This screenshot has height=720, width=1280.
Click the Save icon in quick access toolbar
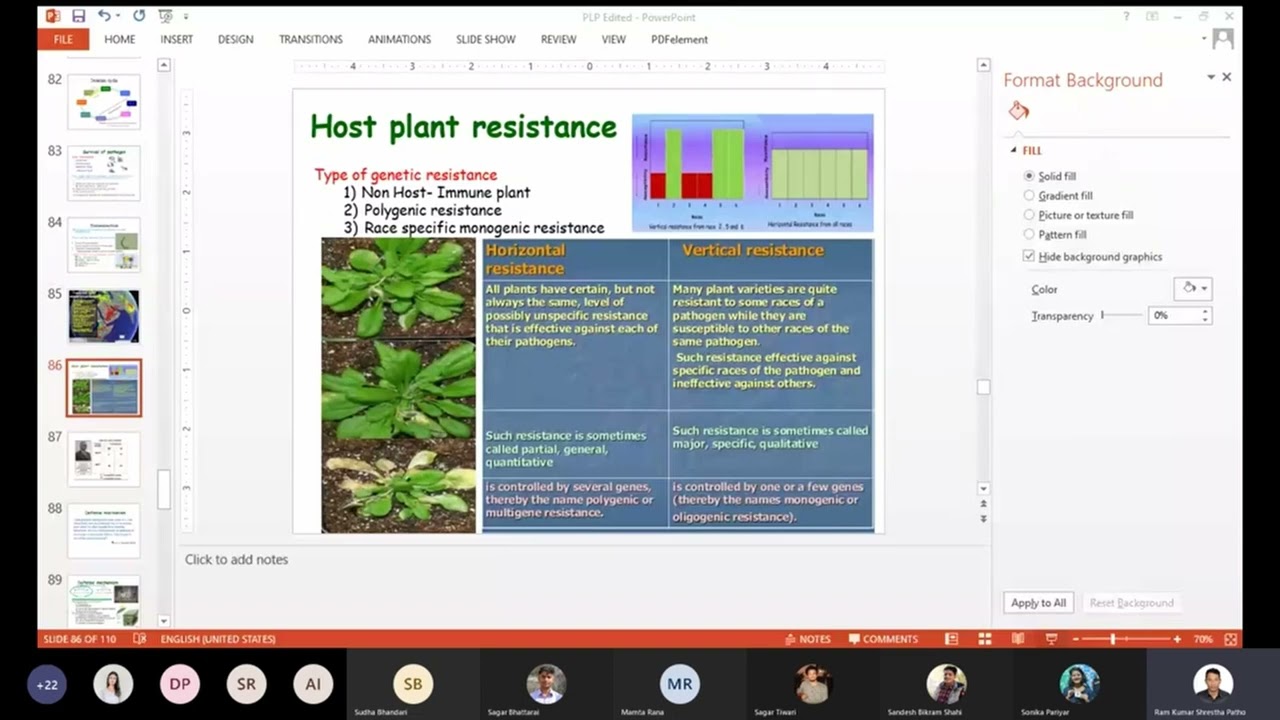[x=78, y=16]
